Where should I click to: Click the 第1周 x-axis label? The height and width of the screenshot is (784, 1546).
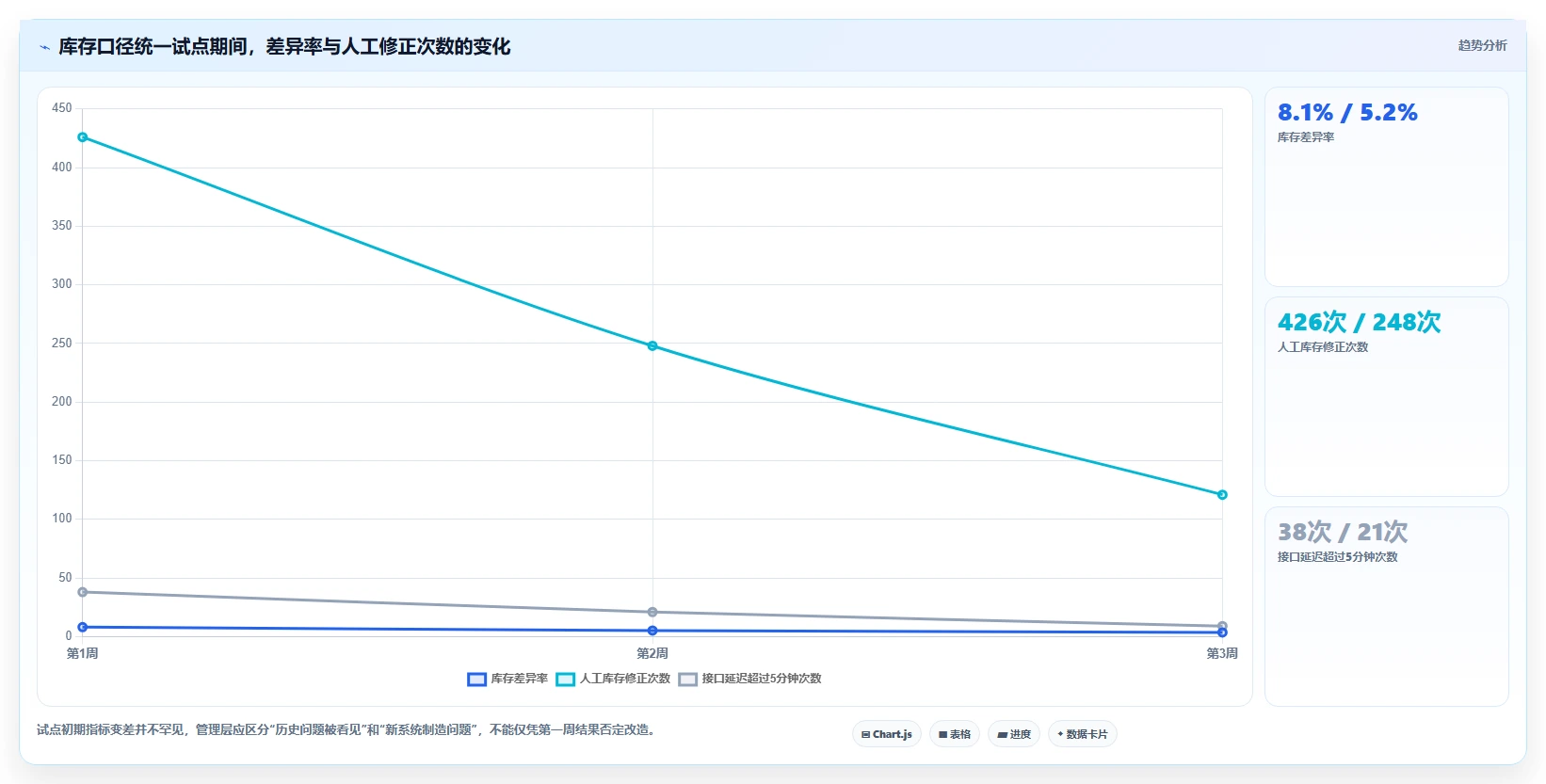pos(83,653)
